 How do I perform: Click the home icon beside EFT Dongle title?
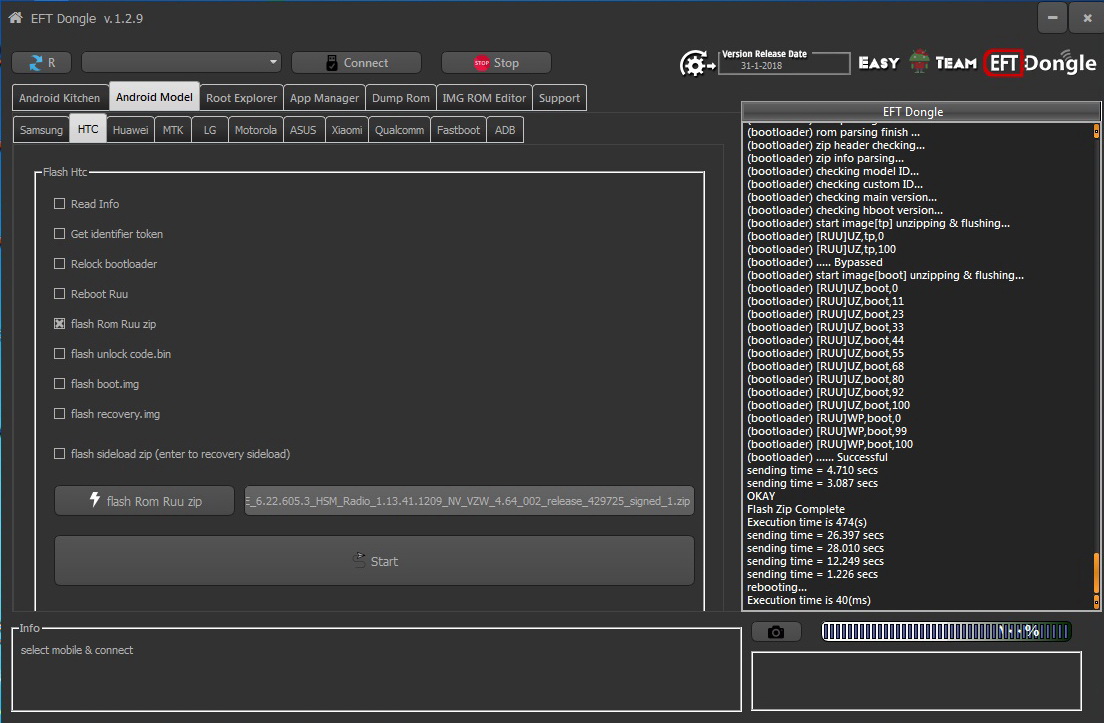pyautogui.click(x=15, y=18)
